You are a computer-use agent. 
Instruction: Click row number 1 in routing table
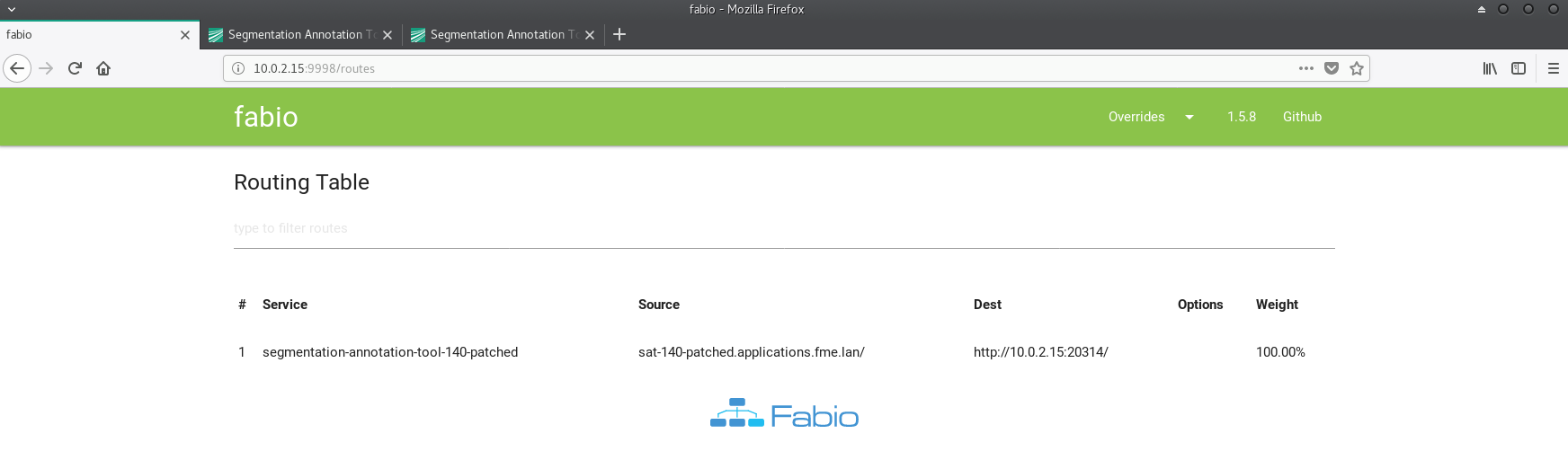tap(242, 352)
